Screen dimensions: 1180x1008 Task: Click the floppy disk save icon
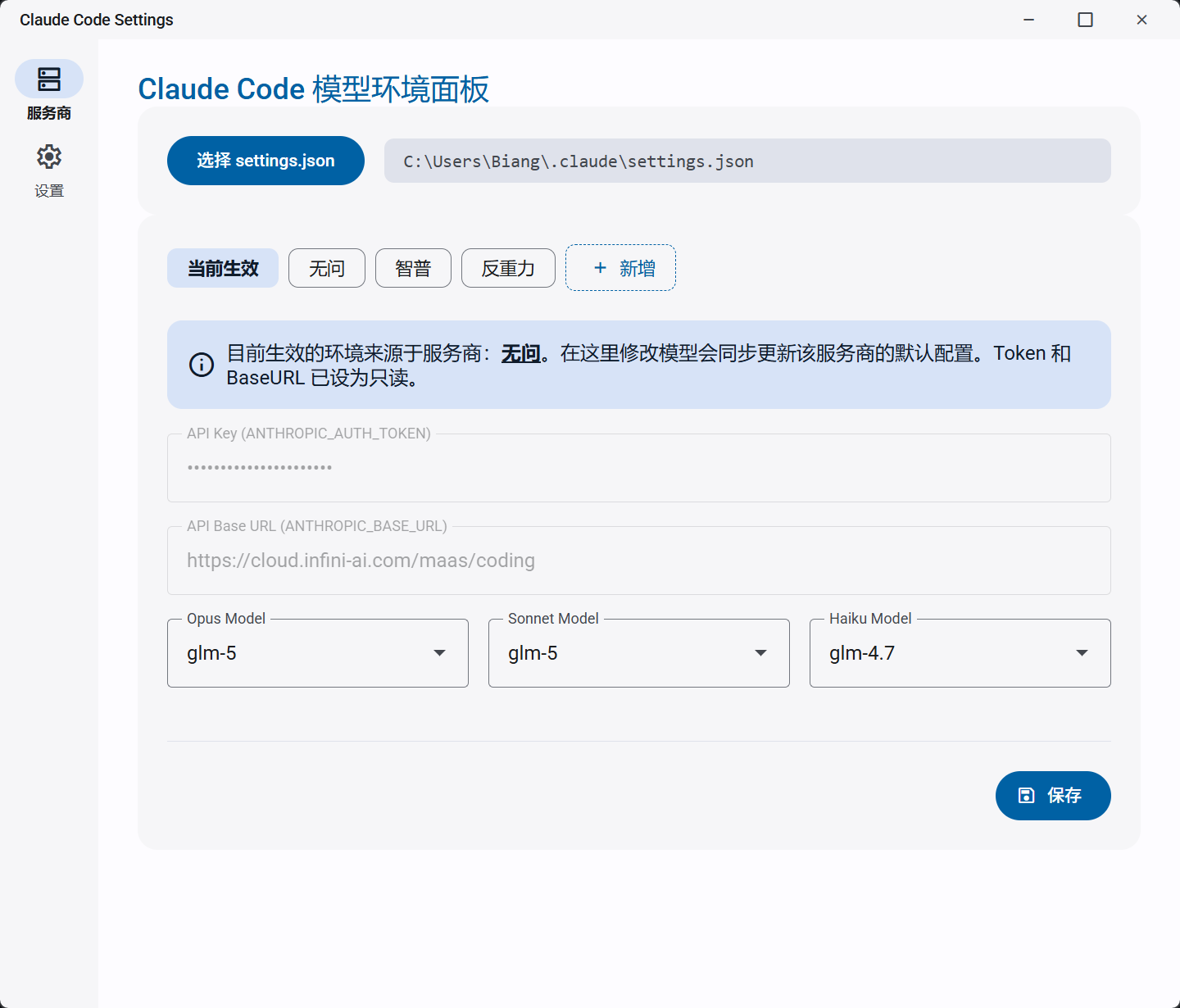[x=1026, y=795]
